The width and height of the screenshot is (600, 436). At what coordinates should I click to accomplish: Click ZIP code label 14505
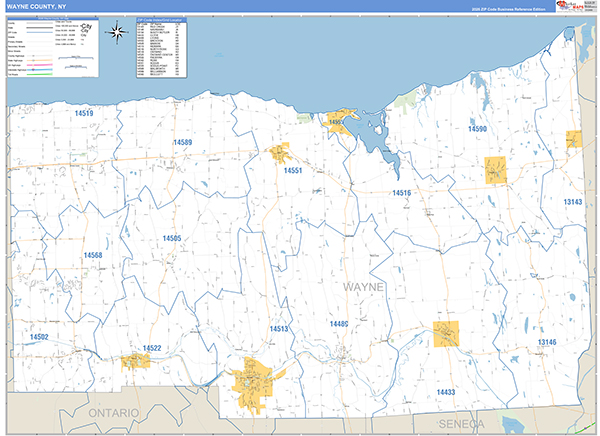[x=171, y=238]
